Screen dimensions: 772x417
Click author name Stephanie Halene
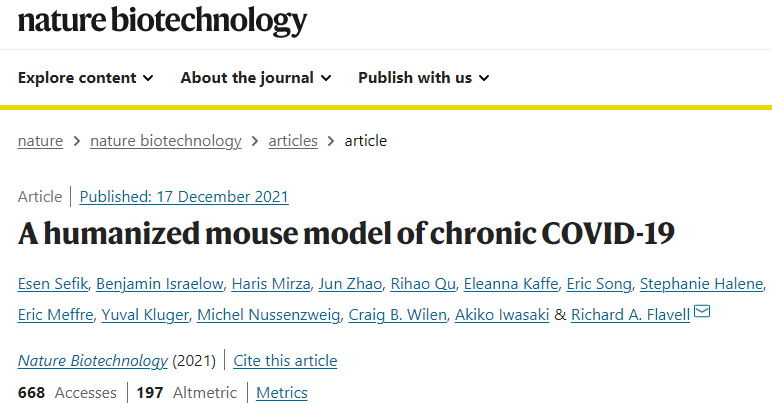pos(701,285)
